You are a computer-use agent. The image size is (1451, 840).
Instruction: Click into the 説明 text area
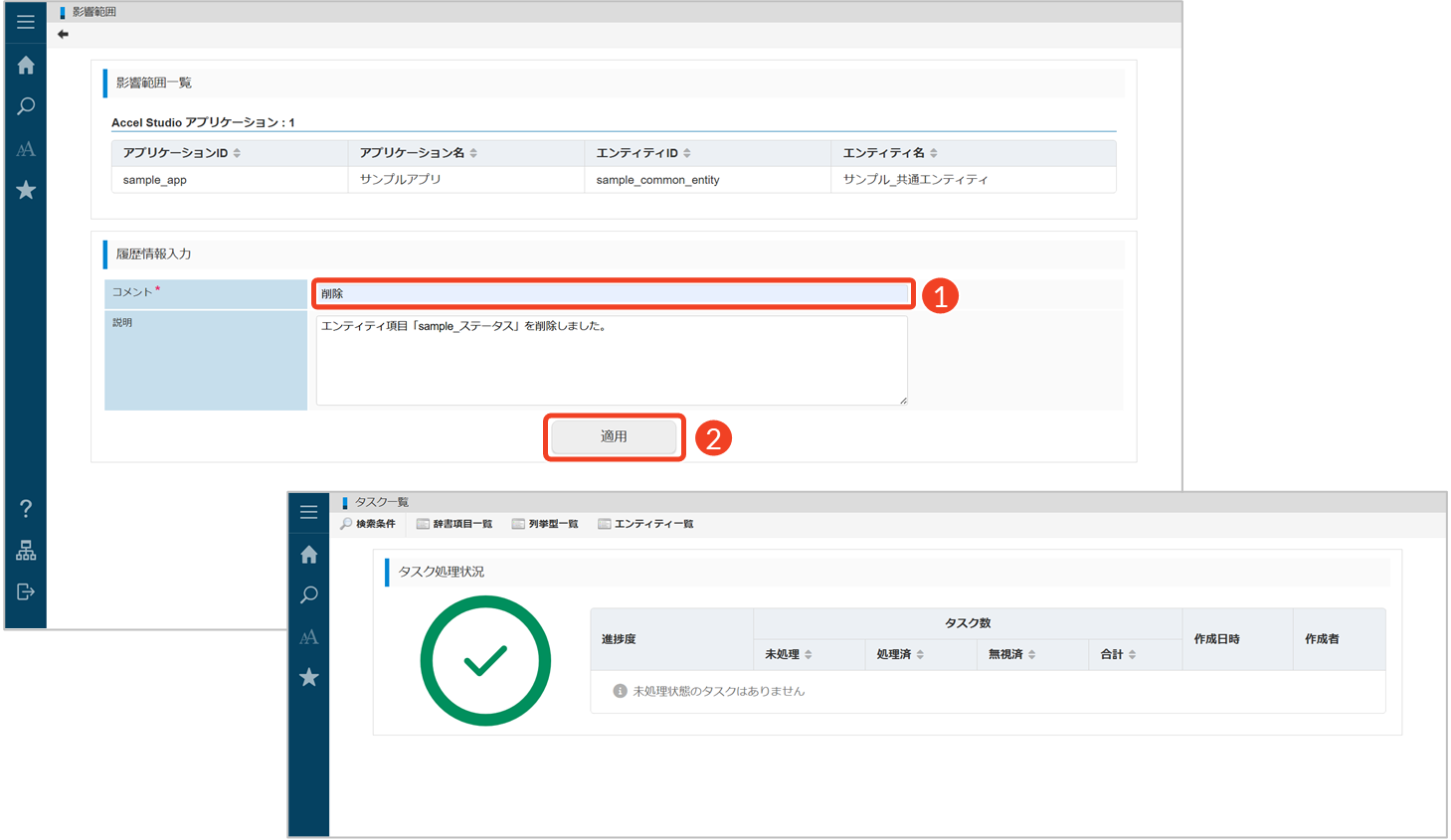[611, 360]
